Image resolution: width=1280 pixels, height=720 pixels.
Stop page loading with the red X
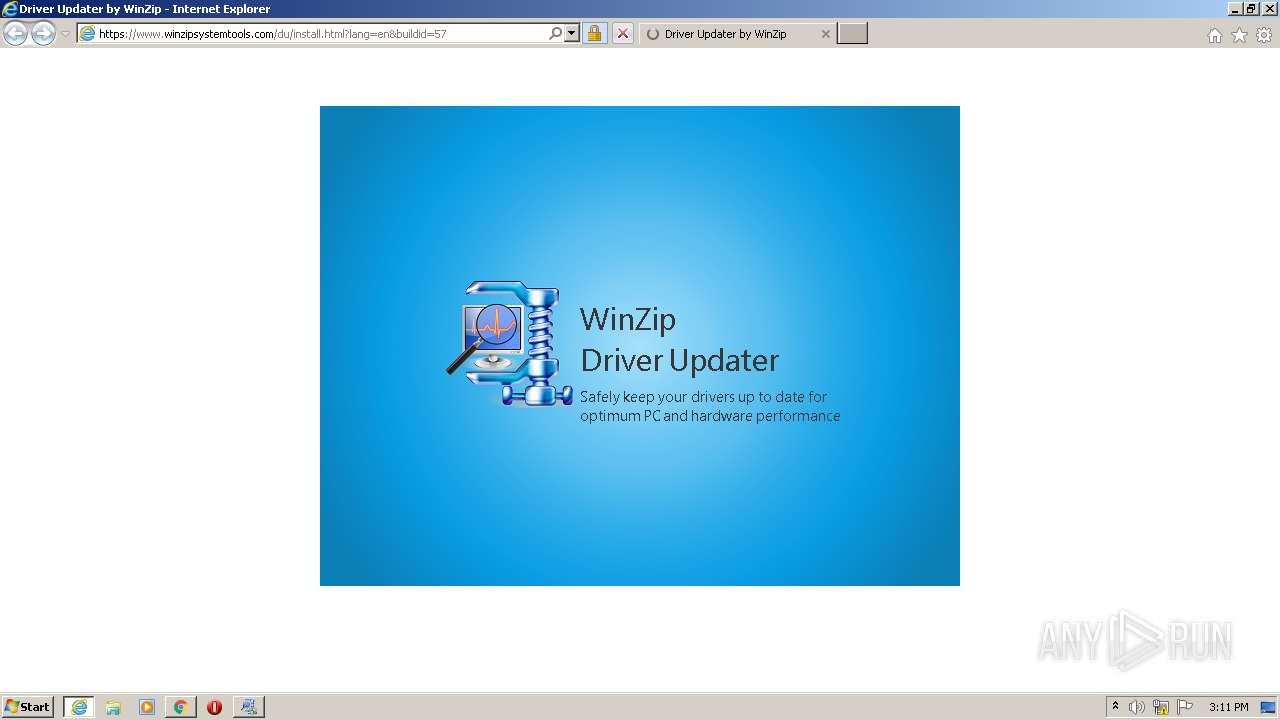click(x=622, y=34)
